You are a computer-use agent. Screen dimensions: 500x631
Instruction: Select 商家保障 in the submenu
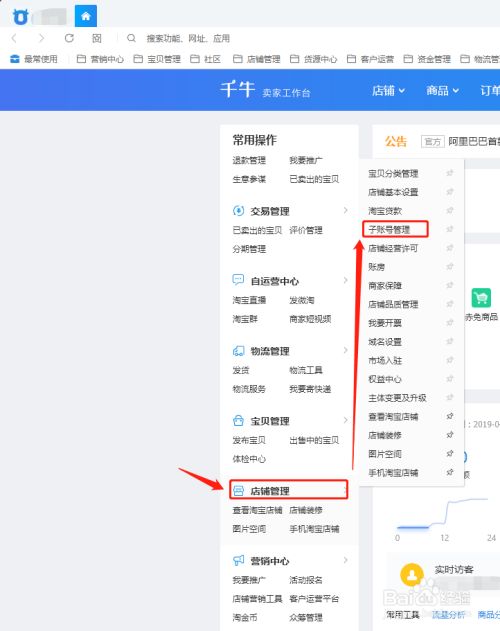[x=385, y=286]
